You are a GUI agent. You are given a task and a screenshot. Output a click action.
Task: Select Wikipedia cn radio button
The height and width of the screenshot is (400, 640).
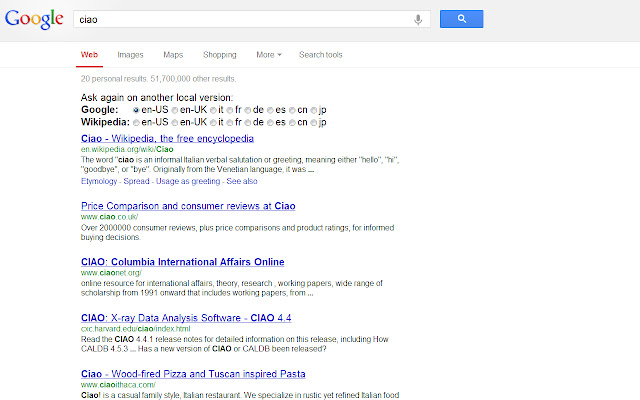pos(292,122)
